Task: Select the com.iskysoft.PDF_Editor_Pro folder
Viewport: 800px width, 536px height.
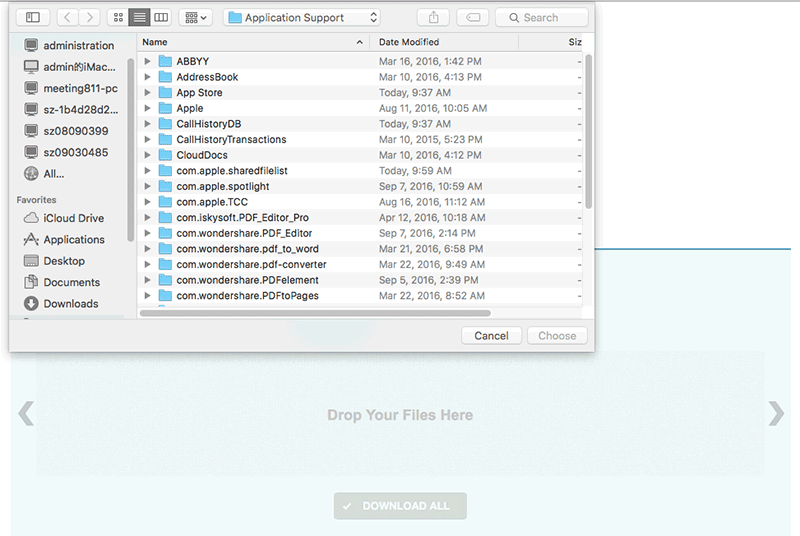Action: pyautogui.click(x=360, y=218)
